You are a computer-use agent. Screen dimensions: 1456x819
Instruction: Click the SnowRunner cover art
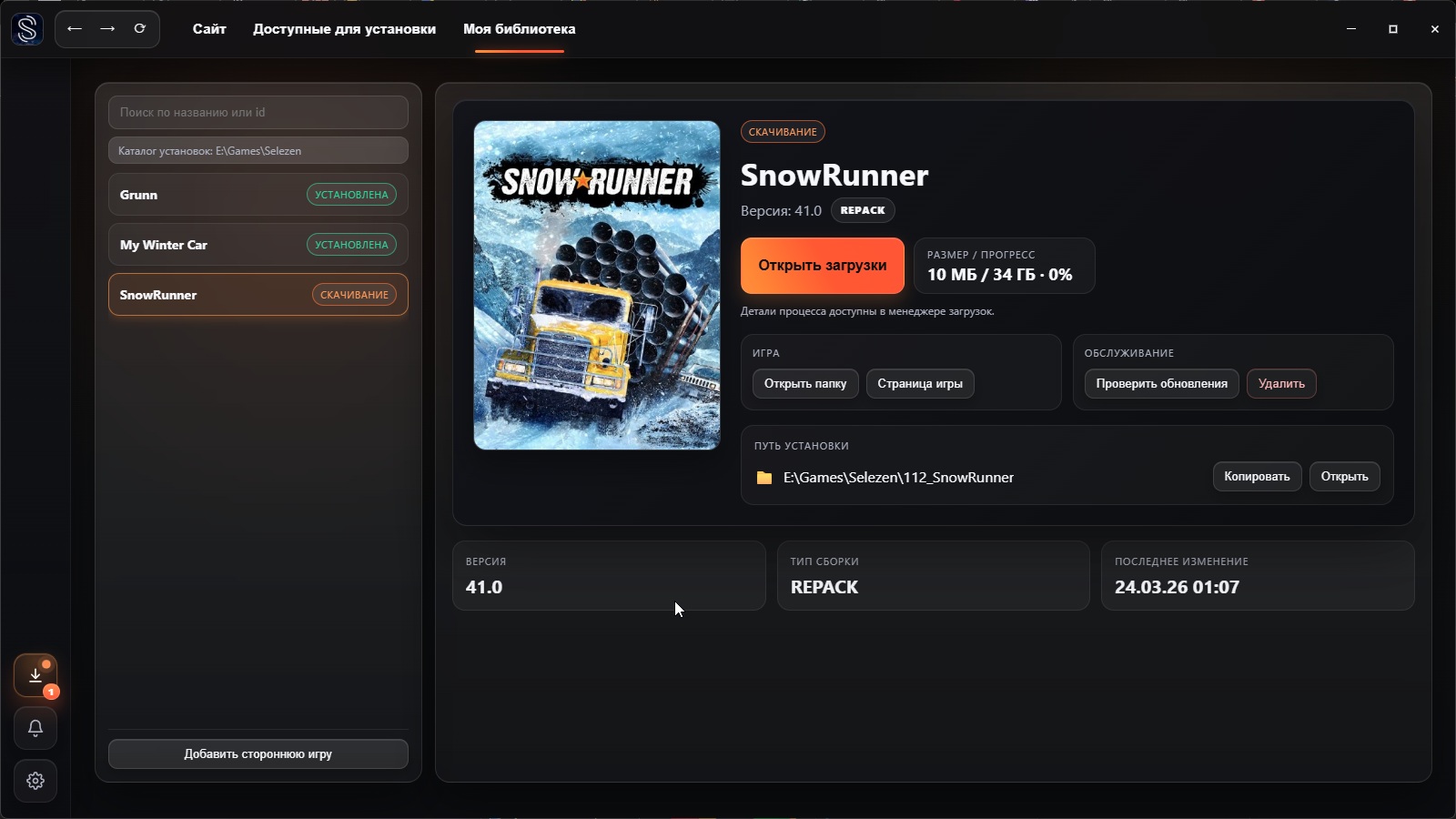click(597, 285)
